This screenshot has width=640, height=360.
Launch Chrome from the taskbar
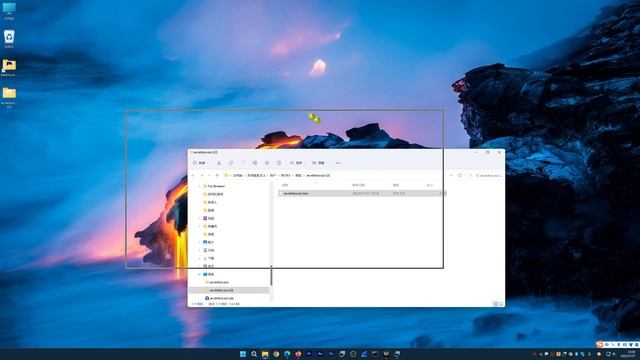point(276,354)
